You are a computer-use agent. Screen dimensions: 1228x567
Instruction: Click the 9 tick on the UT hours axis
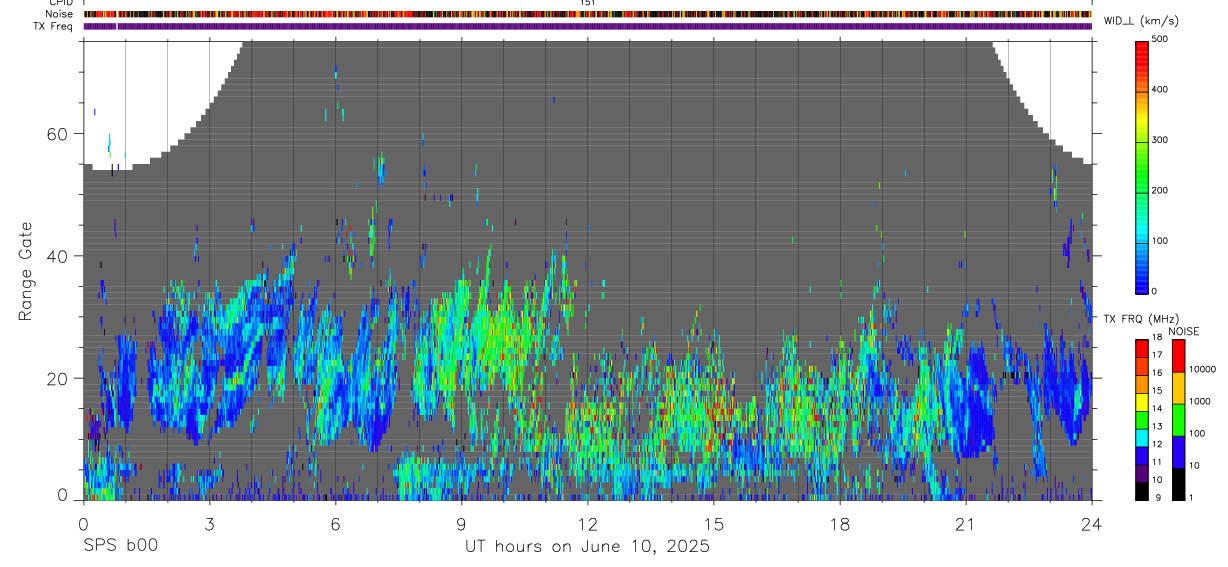[x=461, y=523]
